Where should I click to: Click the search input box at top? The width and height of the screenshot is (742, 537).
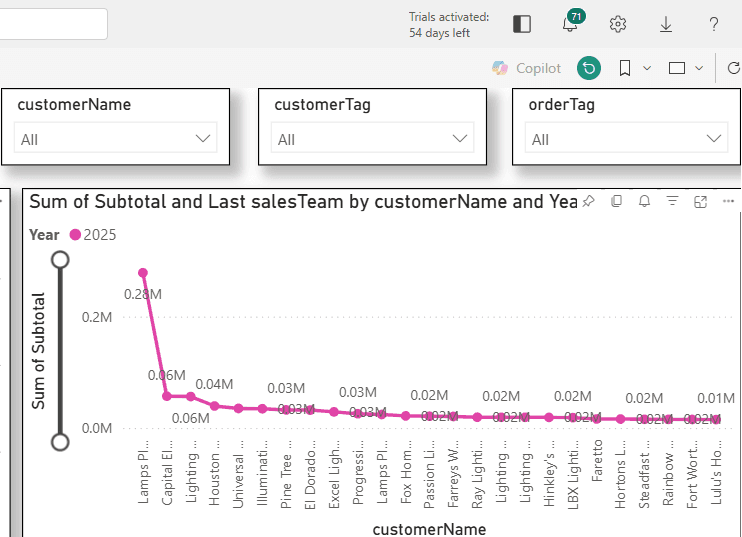point(53,24)
